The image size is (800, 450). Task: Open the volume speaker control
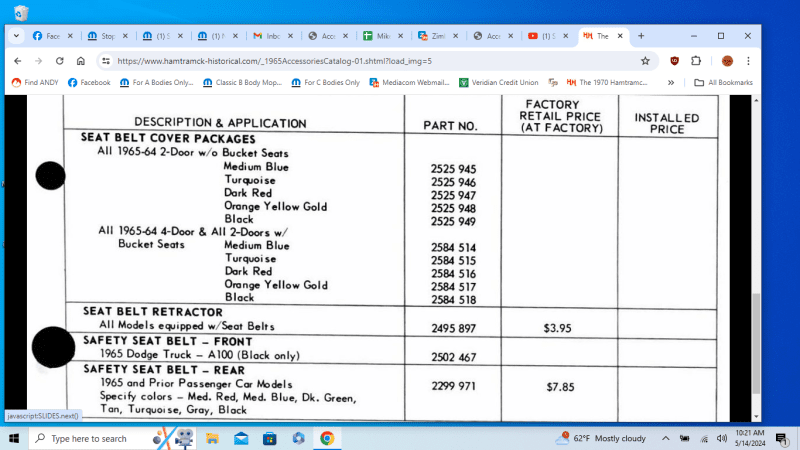[721, 438]
